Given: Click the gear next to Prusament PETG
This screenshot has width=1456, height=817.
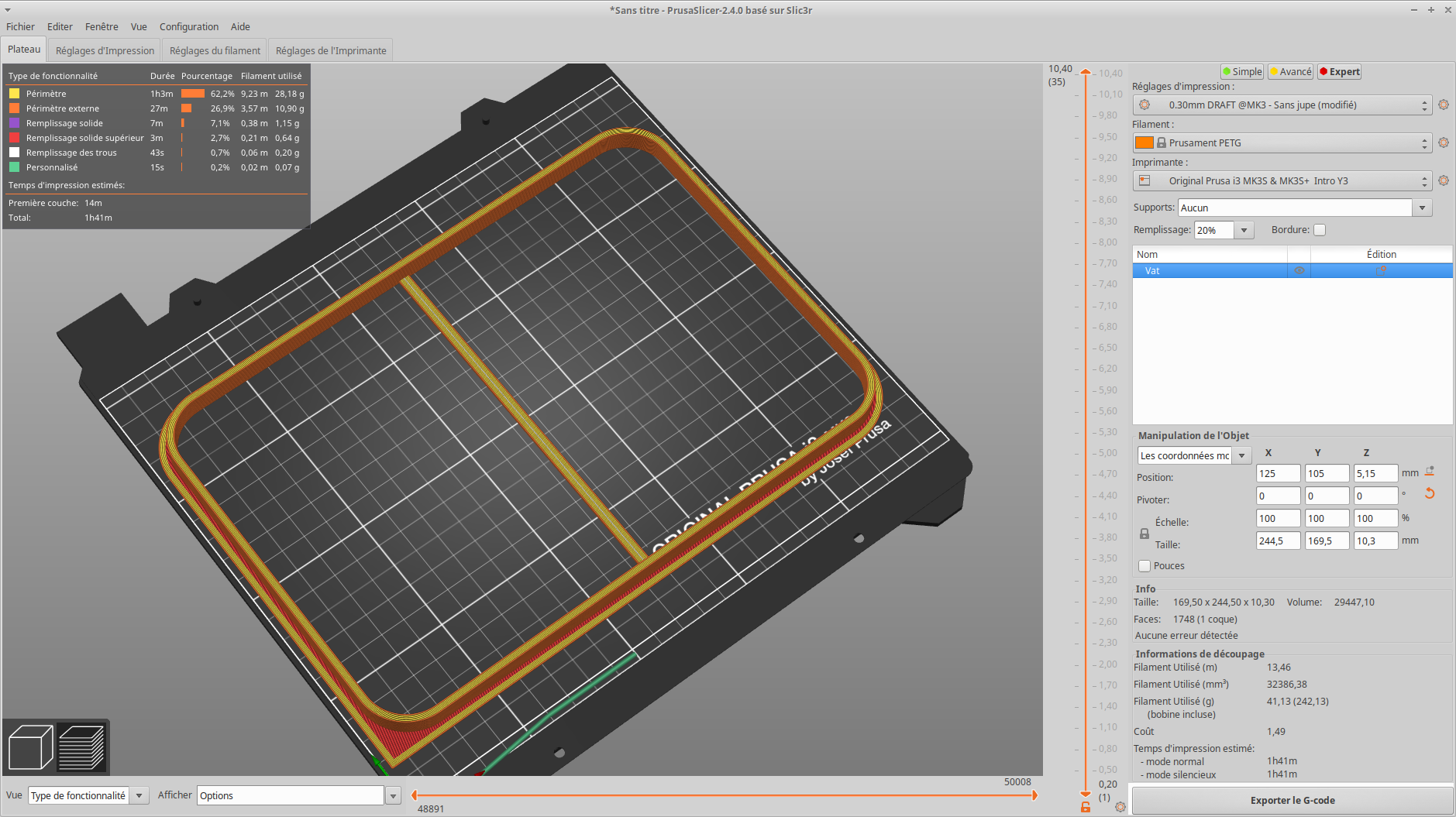Looking at the screenshot, I should tap(1444, 142).
